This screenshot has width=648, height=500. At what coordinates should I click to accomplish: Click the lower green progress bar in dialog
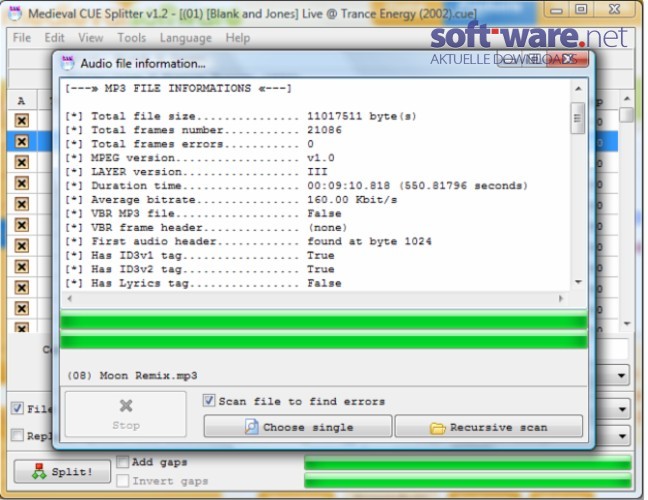pos(324,340)
